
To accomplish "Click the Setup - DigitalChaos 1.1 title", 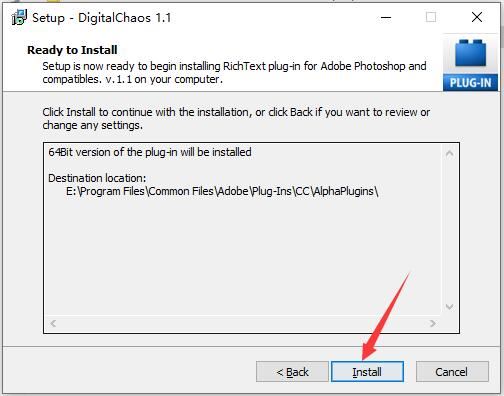I will pyautogui.click(x=102, y=18).
